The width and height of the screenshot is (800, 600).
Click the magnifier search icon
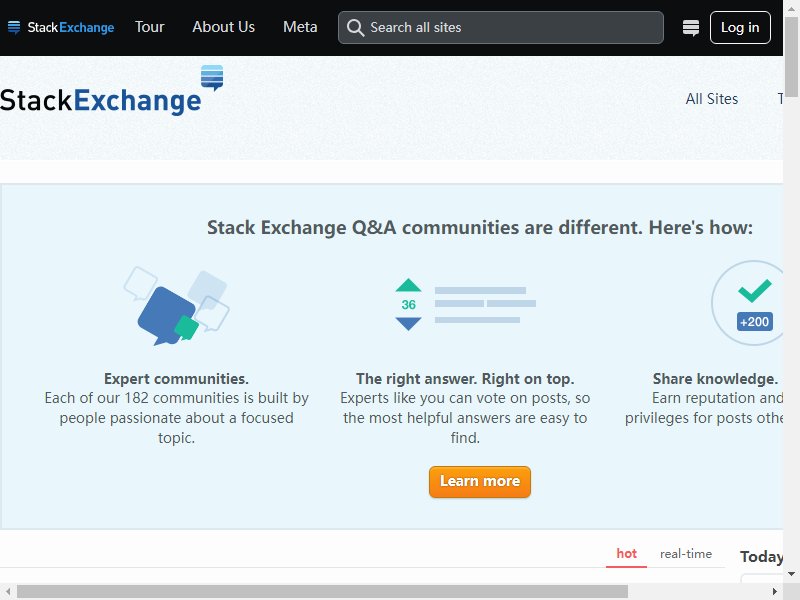click(x=355, y=28)
